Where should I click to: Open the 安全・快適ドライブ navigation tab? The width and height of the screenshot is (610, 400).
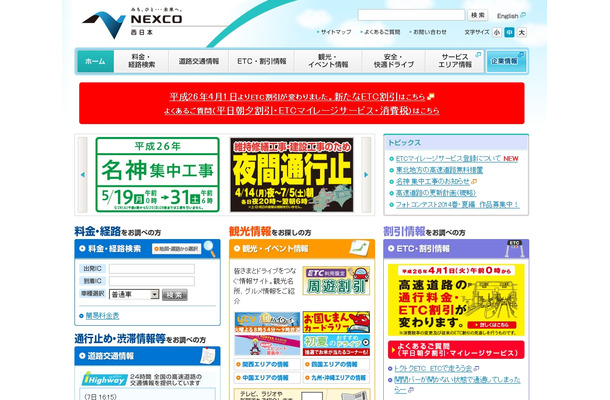tap(394, 61)
